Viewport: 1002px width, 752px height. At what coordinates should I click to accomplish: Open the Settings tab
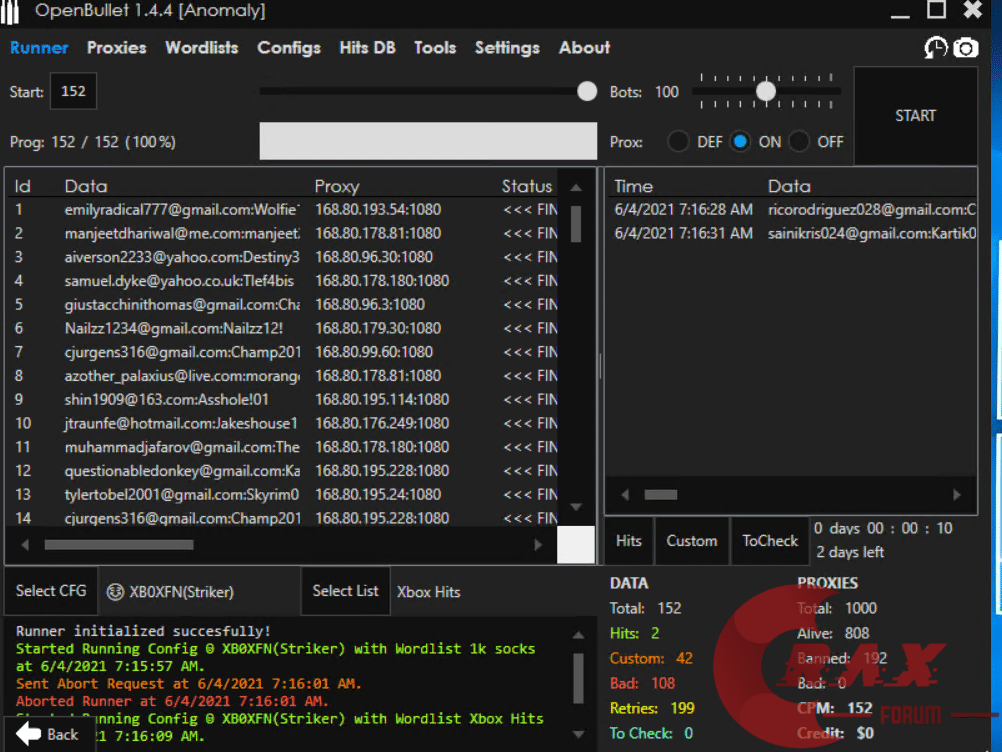507,47
